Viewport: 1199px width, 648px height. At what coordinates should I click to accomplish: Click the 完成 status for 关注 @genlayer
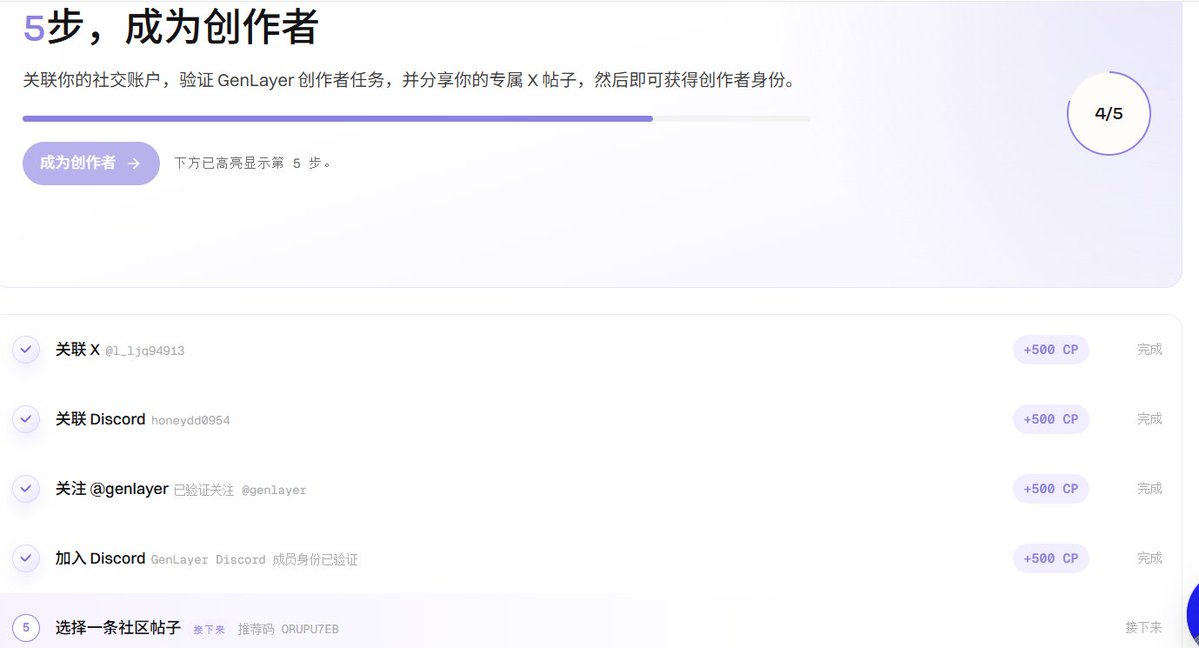pos(1149,489)
